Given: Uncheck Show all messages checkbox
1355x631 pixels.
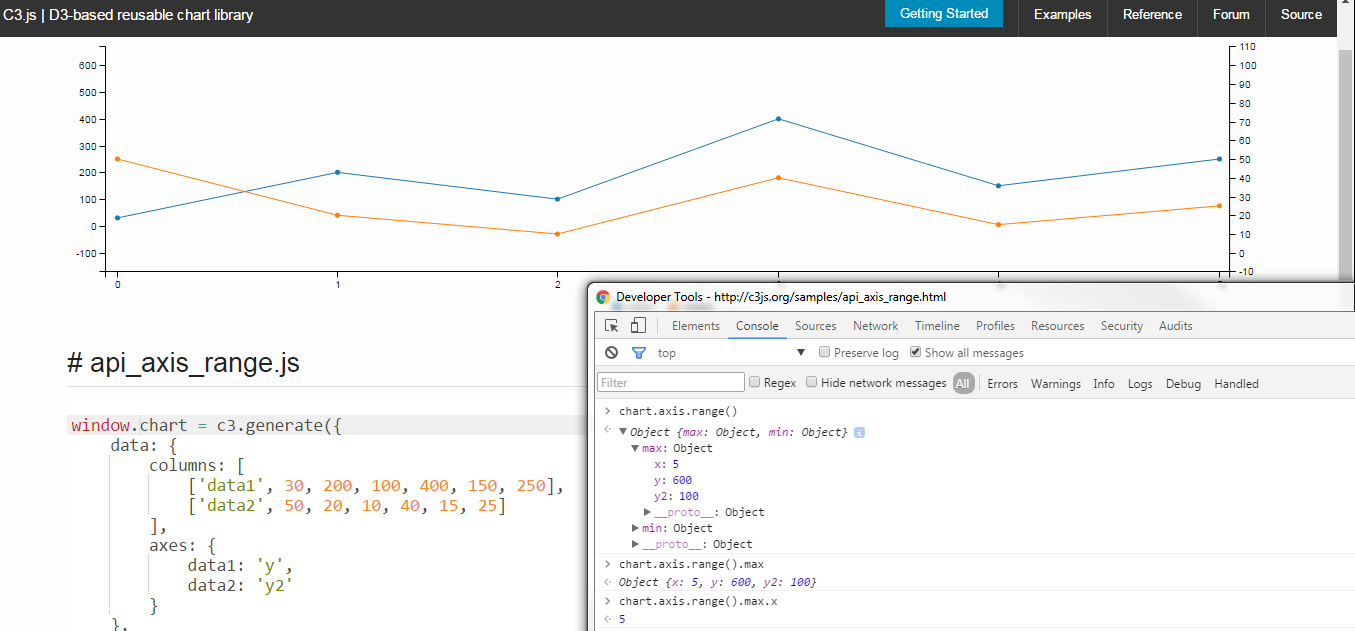Looking at the screenshot, I should tap(915, 352).
